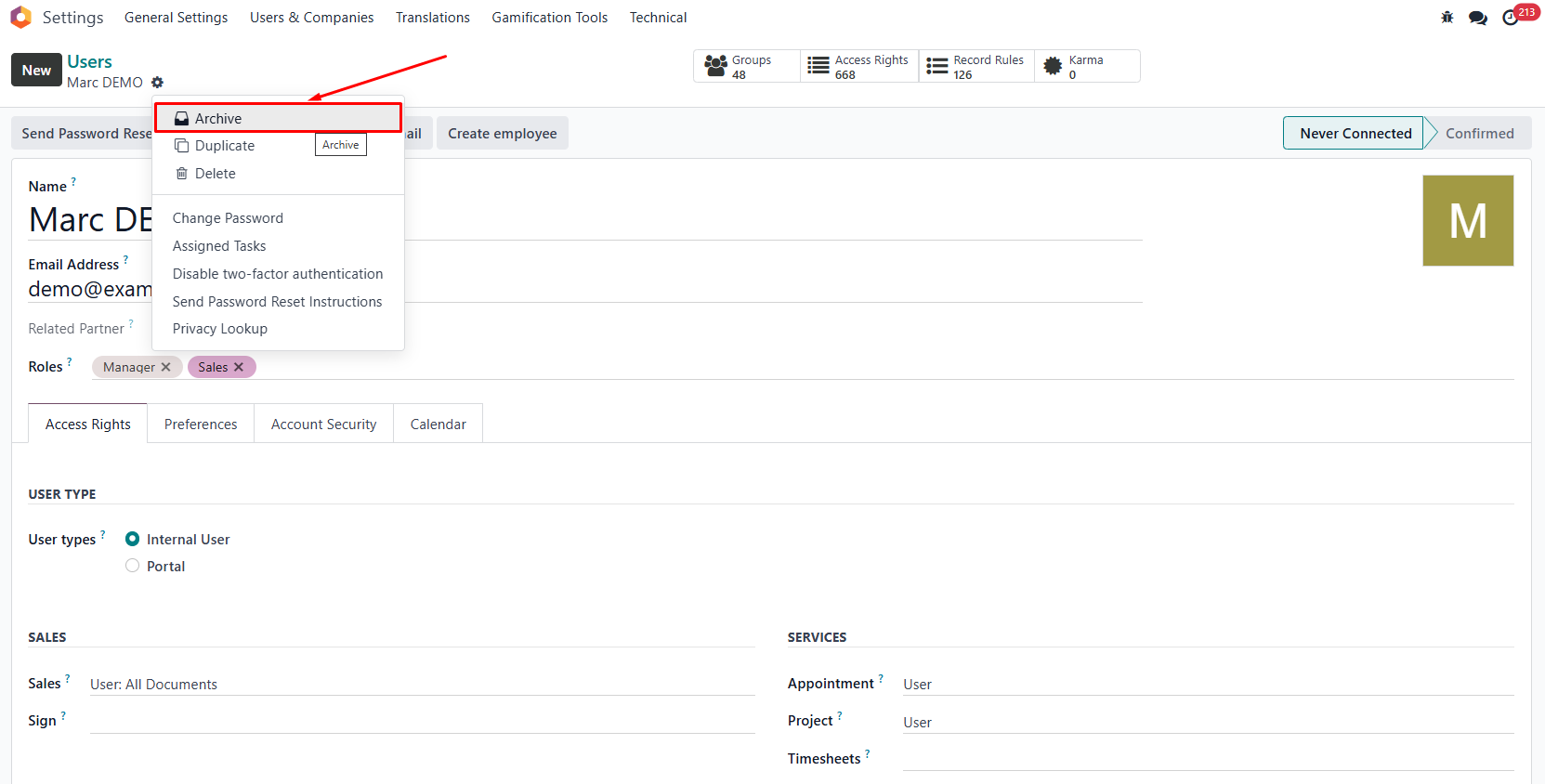1545x784 pixels.
Task: Open the Groups stat button
Action: [x=746, y=67]
